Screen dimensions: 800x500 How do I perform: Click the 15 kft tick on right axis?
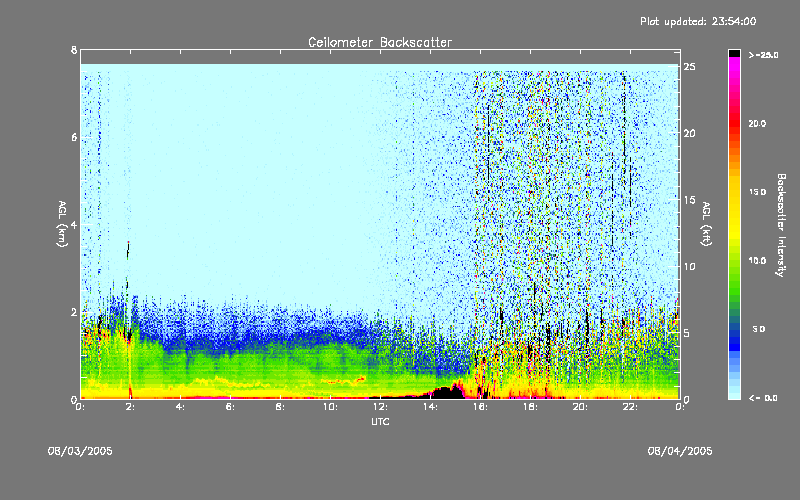pos(690,200)
